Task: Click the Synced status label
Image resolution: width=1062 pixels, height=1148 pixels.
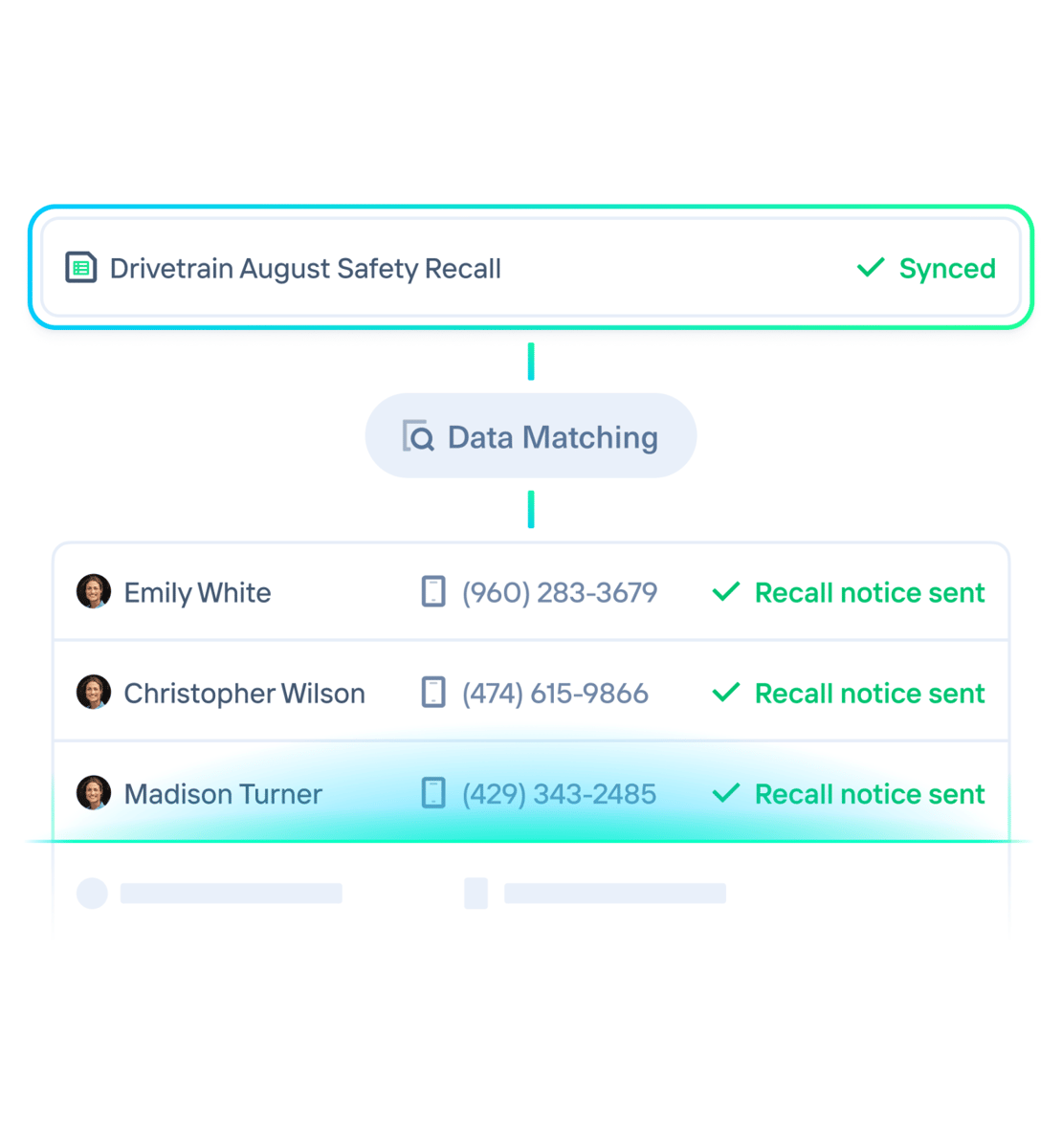Action: 947,269
